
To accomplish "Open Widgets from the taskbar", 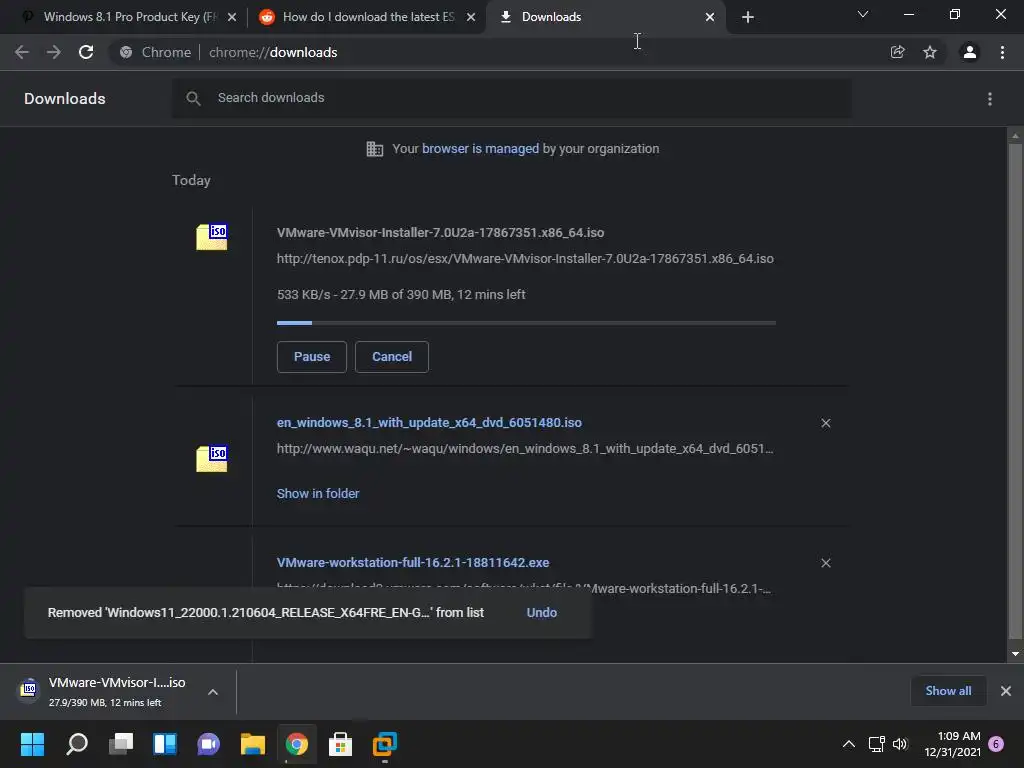I will pos(165,744).
